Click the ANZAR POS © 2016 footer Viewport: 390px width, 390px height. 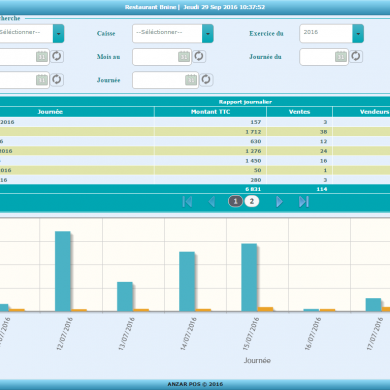tap(195, 384)
